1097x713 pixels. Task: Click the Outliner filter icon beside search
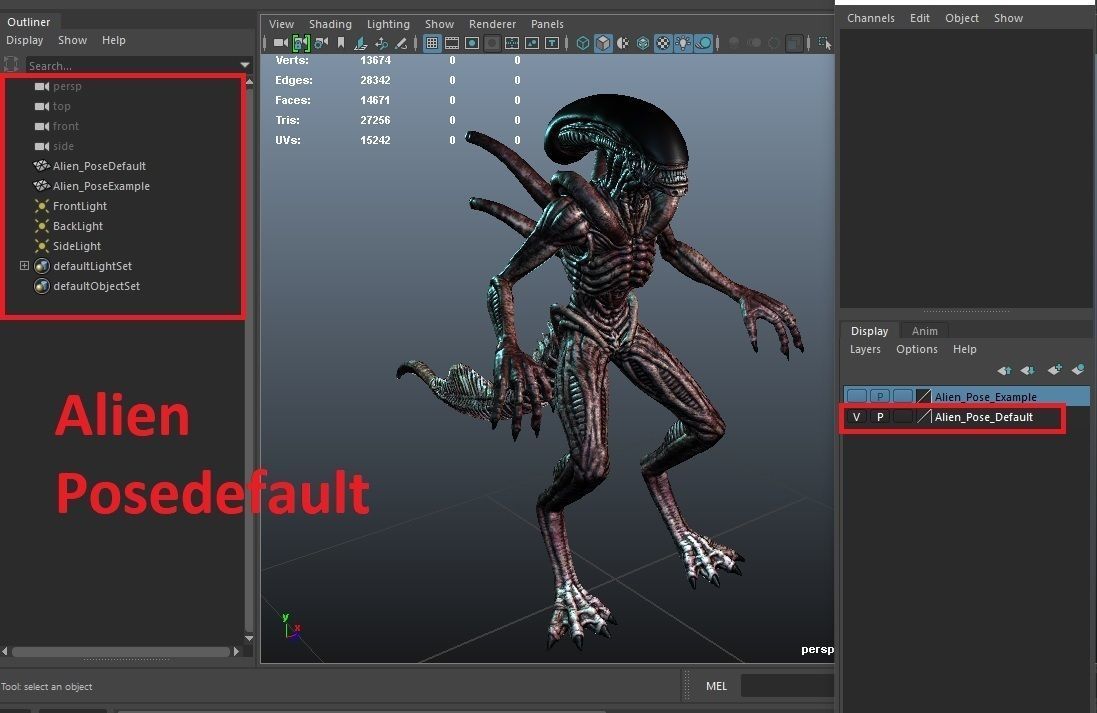(11, 65)
